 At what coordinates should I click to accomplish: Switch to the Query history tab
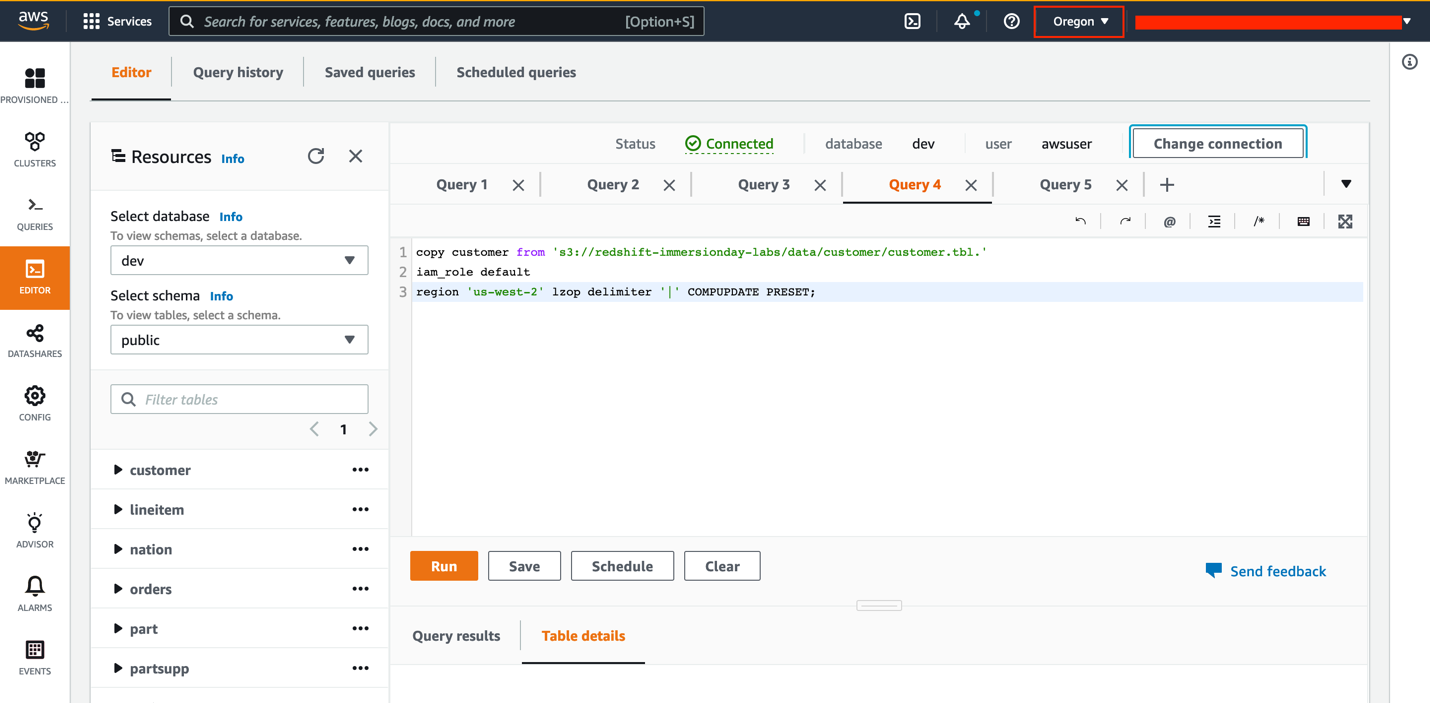[238, 72]
